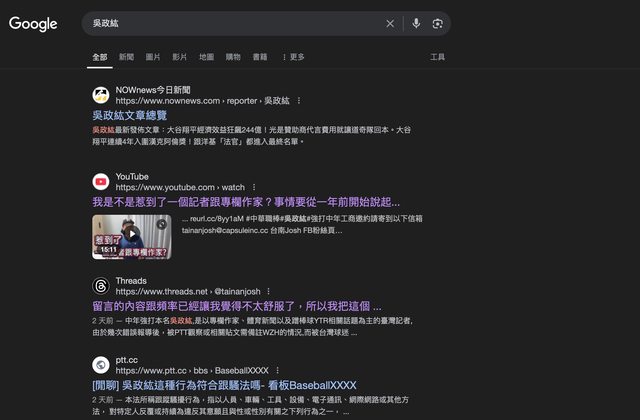
Task: Click the Google logo
Action: [x=33, y=24]
